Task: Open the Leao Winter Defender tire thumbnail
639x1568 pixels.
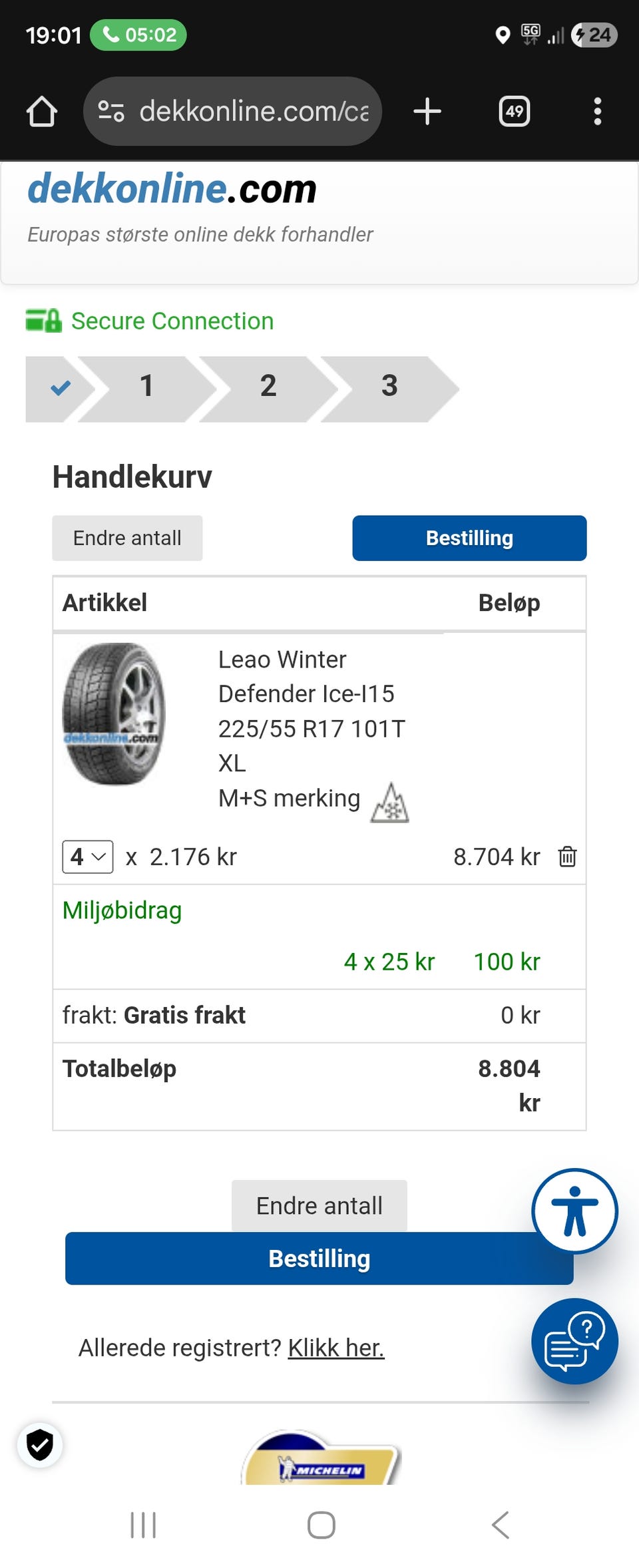Action: [114, 714]
